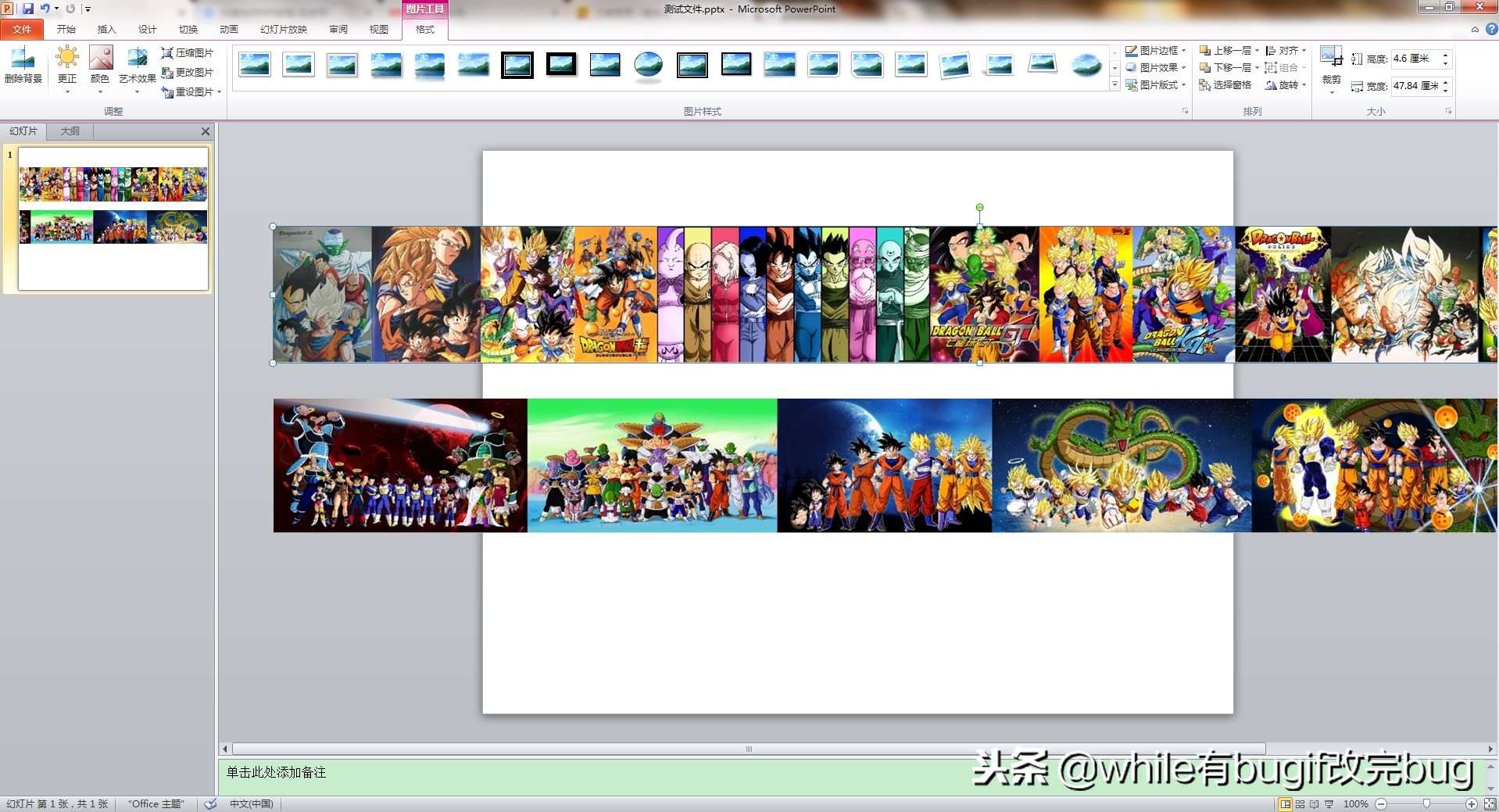Open the 图片边框 (Picture Border) dropdown
This screenshot has width=1499, height=812.
(1155, 51)
